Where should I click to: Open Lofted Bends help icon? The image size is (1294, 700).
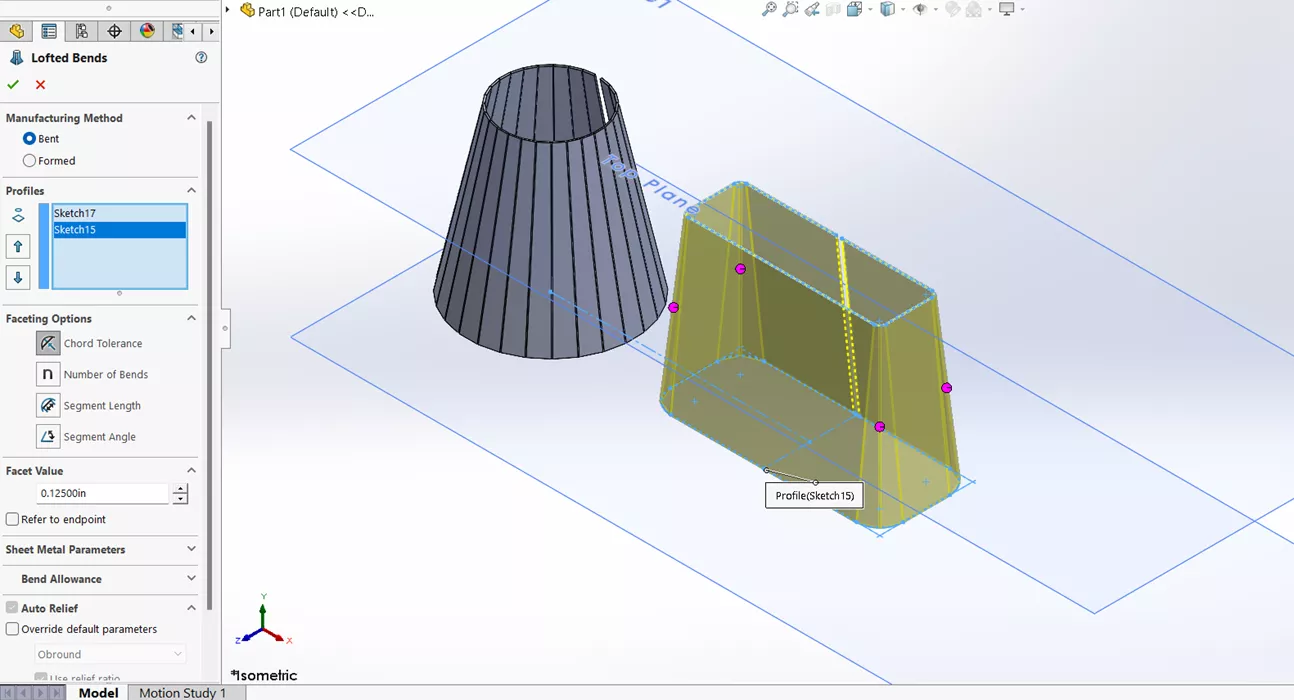(201, 58)
